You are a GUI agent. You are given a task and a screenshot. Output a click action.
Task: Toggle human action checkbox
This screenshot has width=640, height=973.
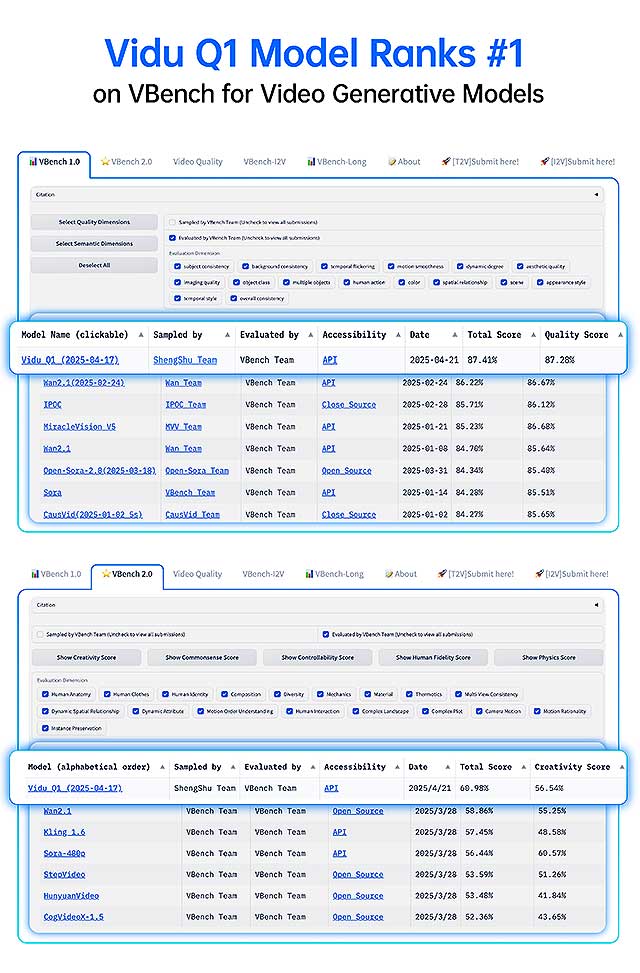347,282
